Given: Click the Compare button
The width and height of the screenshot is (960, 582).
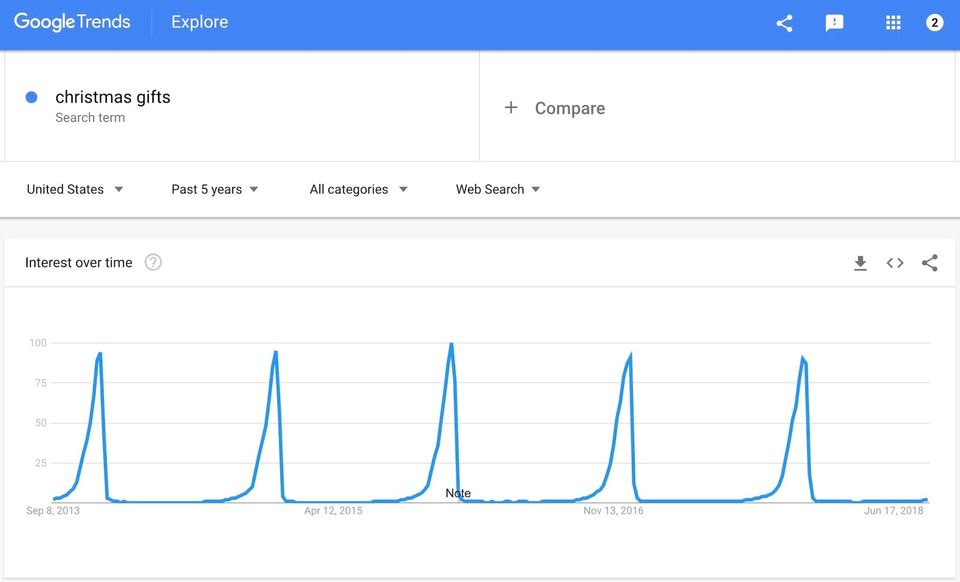Looking at the screenshot, I should 569,108.
